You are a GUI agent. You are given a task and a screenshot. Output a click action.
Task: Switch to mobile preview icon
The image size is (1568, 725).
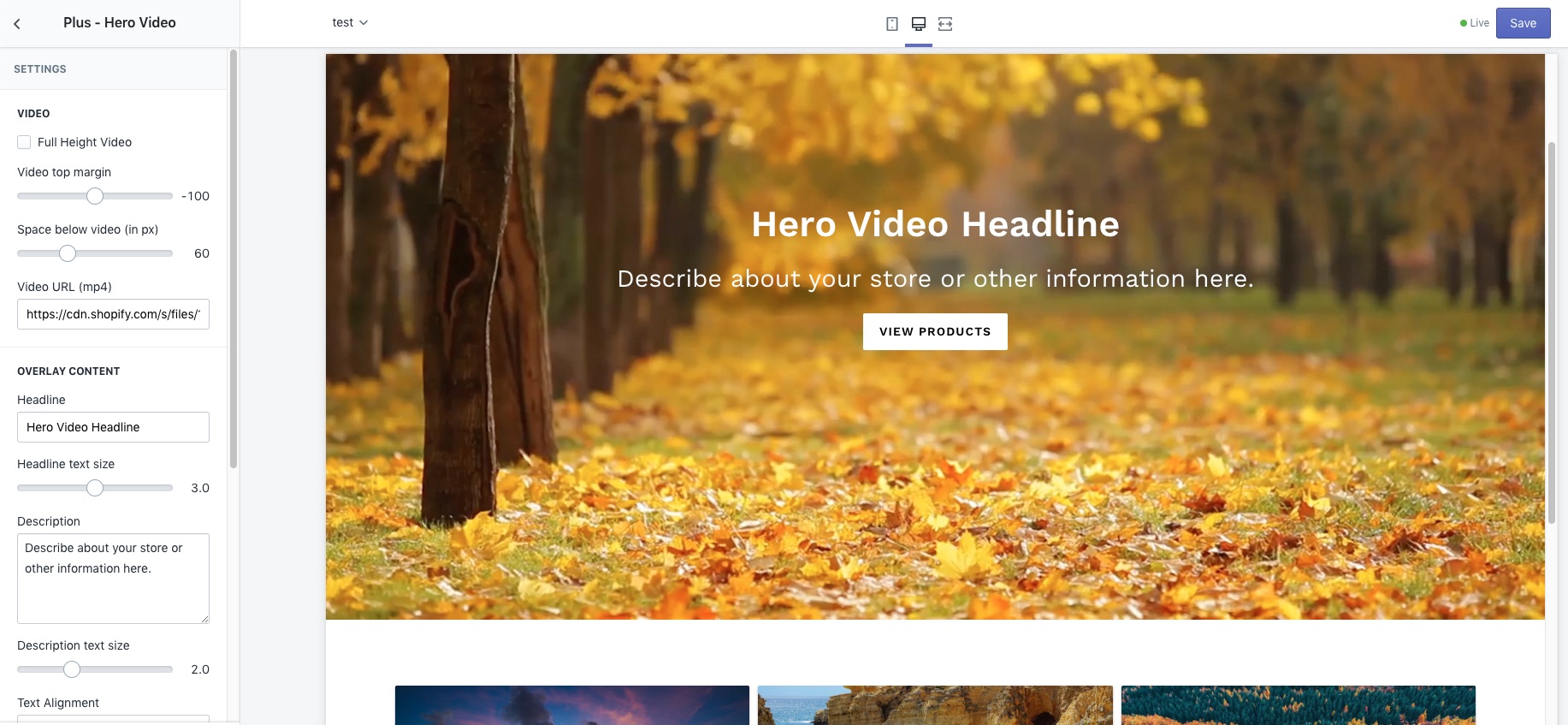tap(892, 24)
